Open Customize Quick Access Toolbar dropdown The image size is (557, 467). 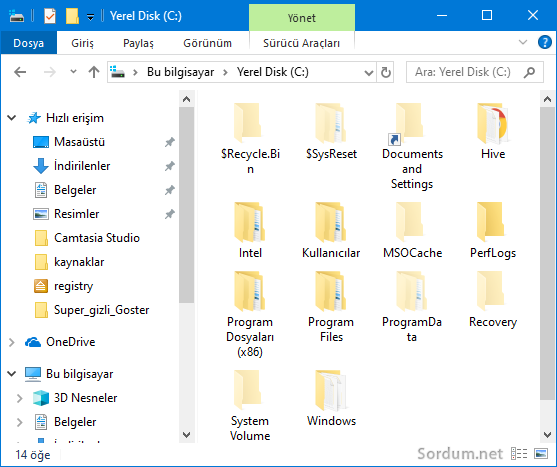pos(91,17)
